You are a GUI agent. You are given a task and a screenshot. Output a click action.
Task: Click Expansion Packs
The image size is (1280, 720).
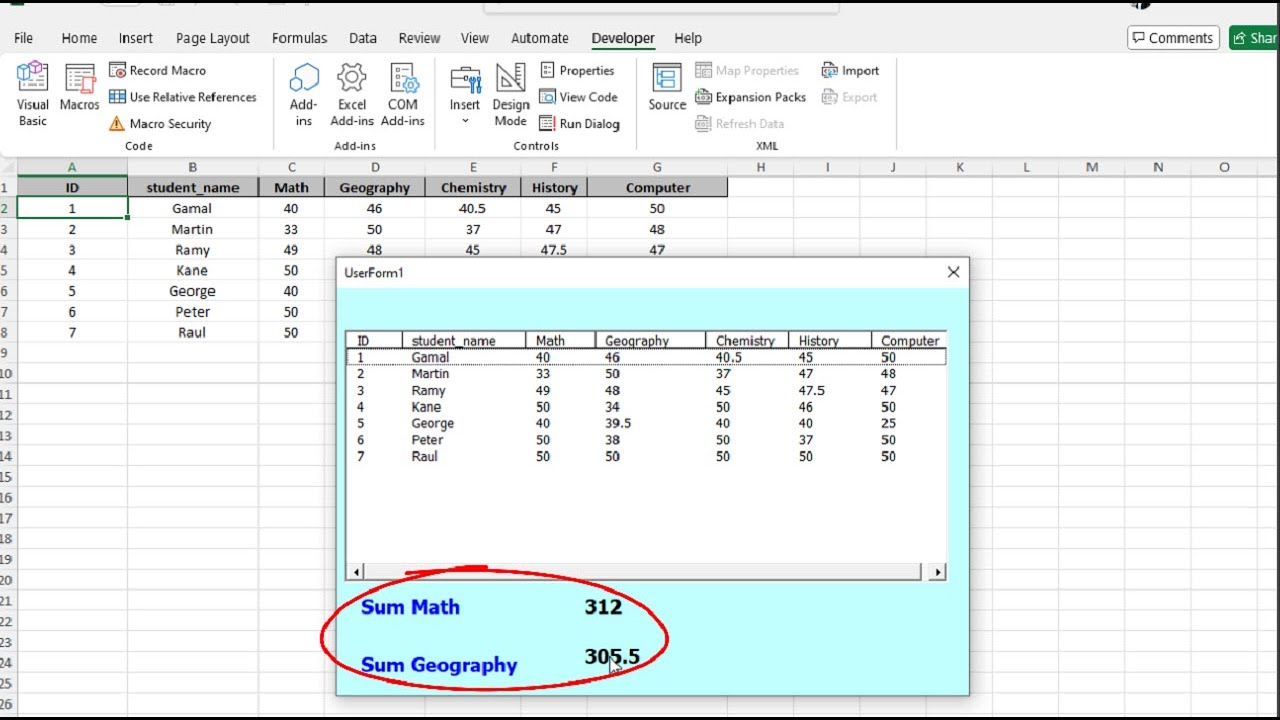pos(750,97)
